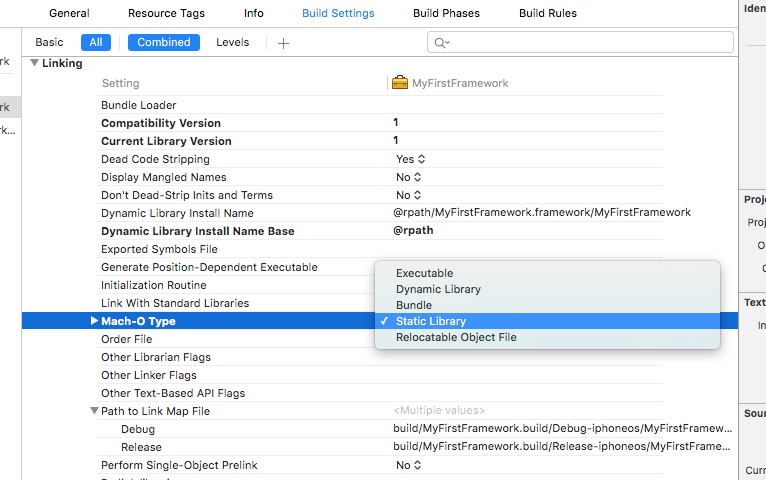Click the Release link map path value
This screenshot has height=480, width=766.
click(x=562, y=446)
